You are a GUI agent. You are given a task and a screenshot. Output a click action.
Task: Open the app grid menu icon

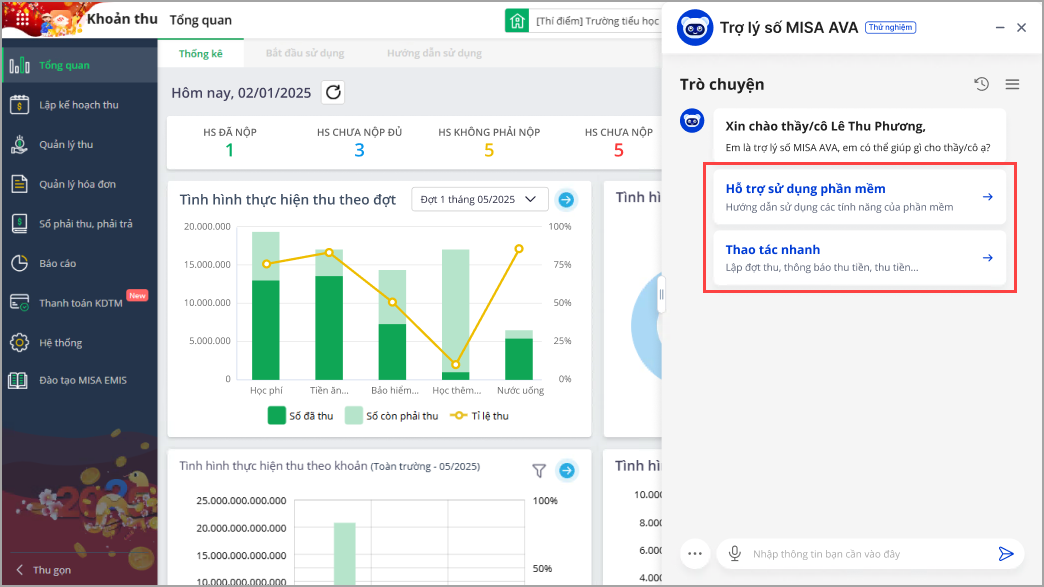click(x=22, y=19)
